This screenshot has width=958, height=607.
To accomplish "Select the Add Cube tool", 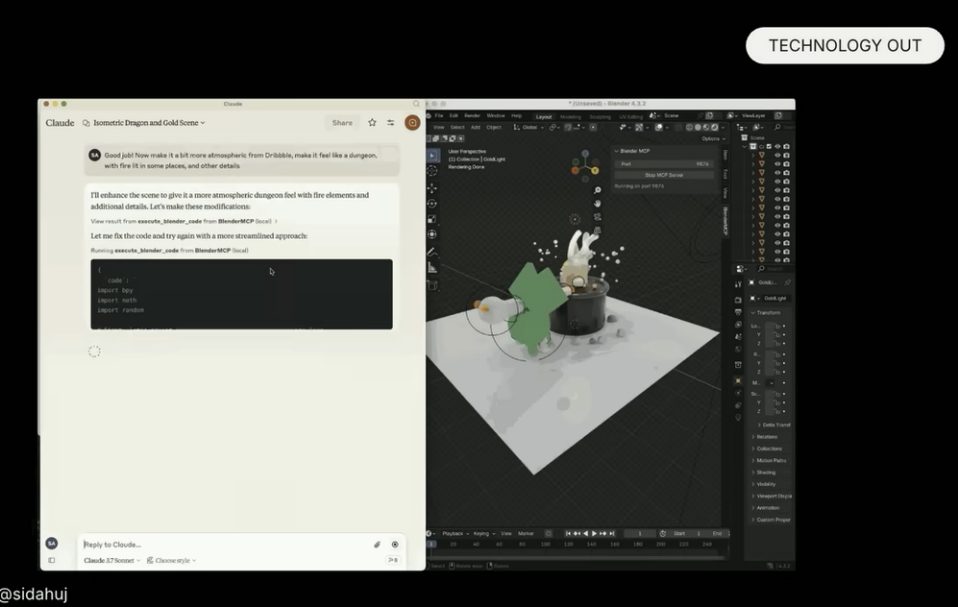I will [432, 285].
